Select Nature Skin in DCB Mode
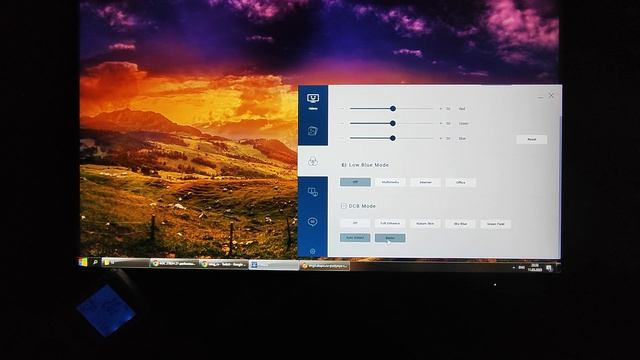This screenshot has width=640, height=360. pos(425,224)
